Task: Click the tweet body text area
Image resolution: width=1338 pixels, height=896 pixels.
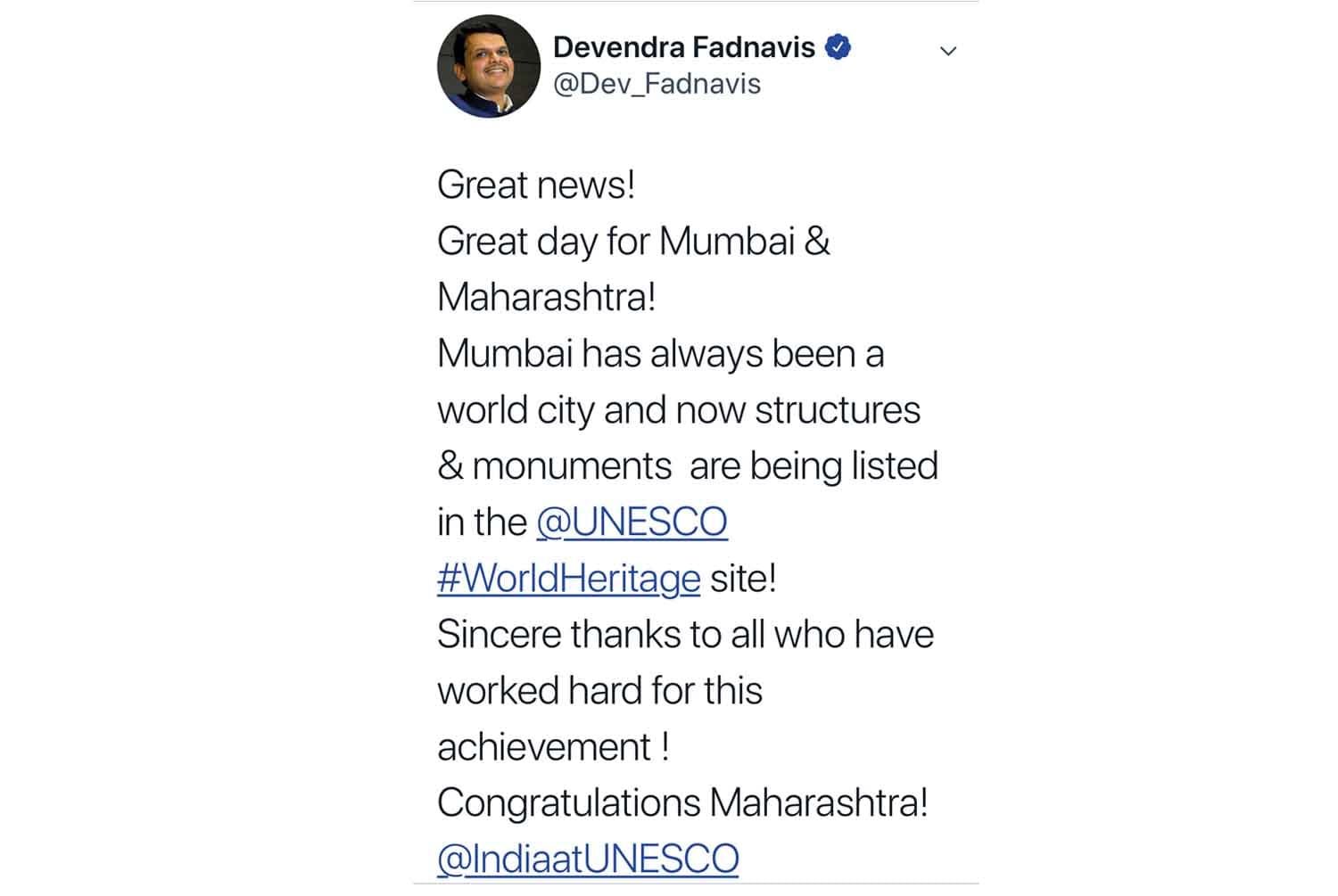Action: point(687,464)
